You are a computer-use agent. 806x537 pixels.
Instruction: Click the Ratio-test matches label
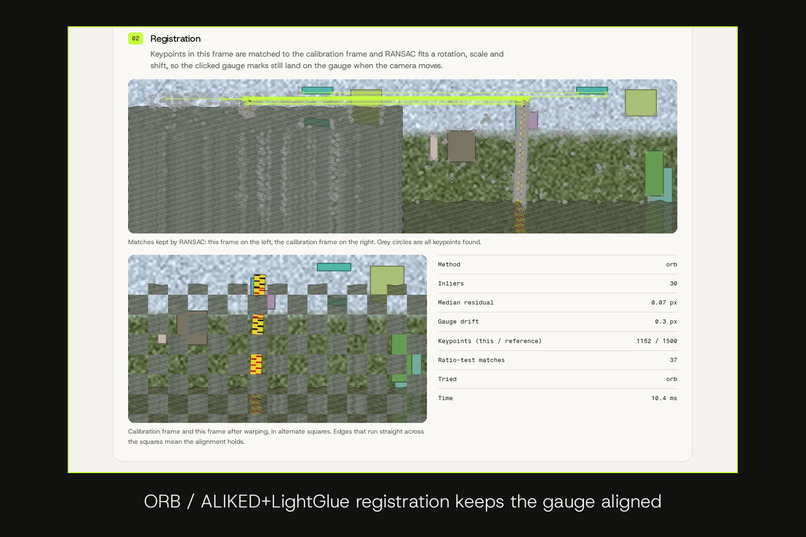[x=471, y=360]
